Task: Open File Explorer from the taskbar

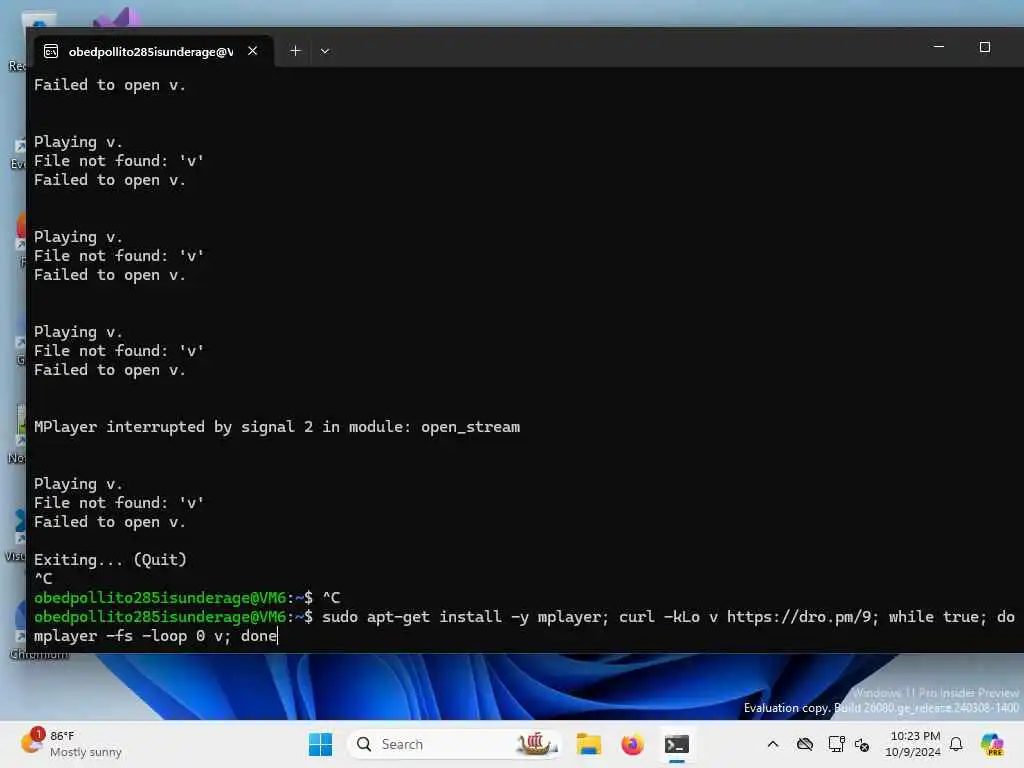Action: click(x=588, y=744)
